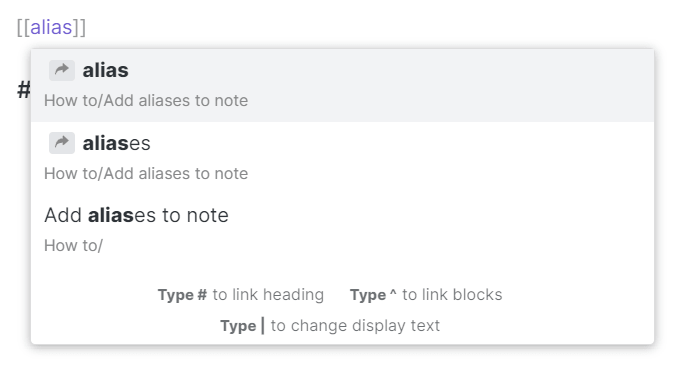Screen dimensions: 693x371
Task: Click bold 'alias' within 'Add aliases to note'
Action: click(110, 215)
